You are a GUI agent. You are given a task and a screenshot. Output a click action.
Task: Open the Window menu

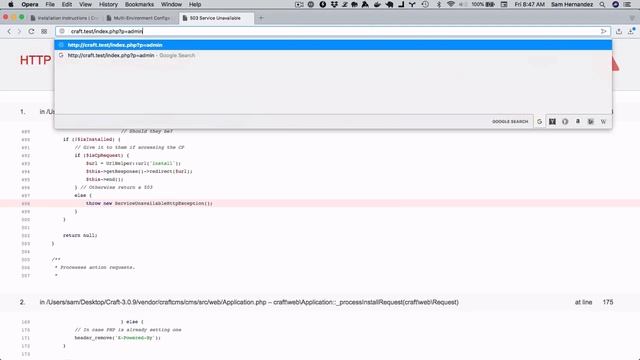[171, 4]
